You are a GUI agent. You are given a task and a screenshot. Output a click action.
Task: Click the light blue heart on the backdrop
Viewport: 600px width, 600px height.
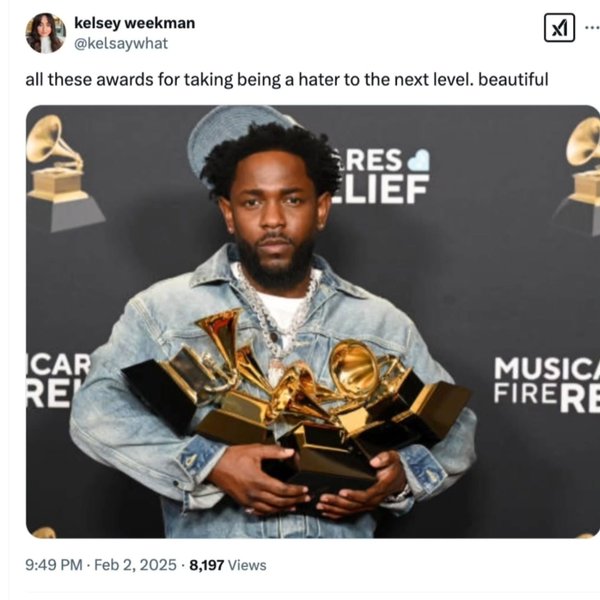419,160
